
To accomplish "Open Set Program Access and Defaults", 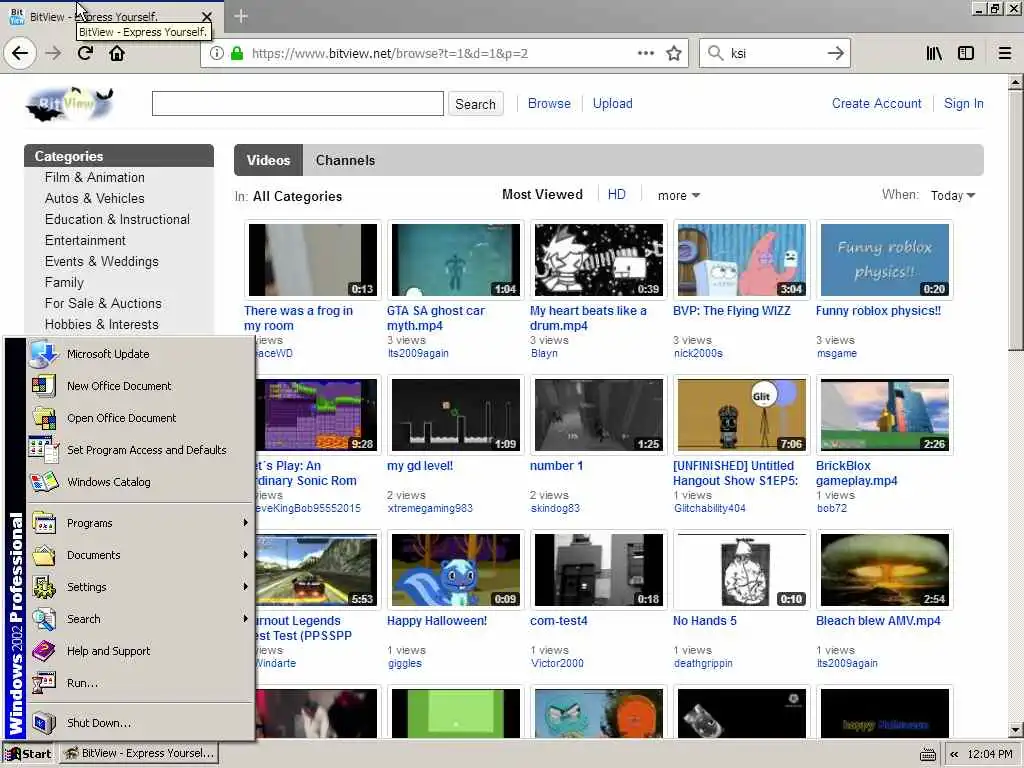I will pyautogui.click(x=140, y=450).
